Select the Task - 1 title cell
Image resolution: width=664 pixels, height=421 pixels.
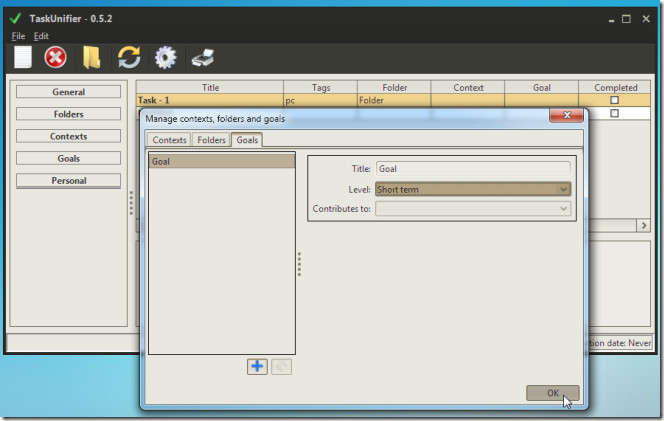pos(210,100)
